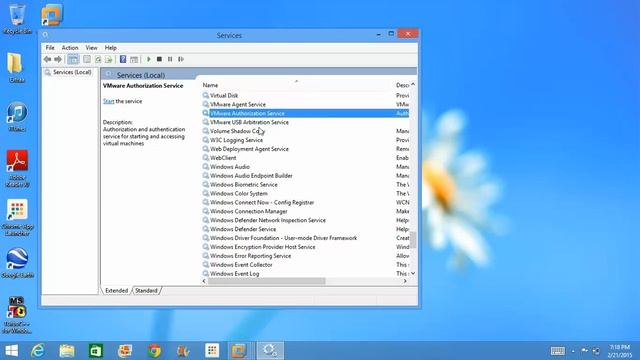
Task: Click the Stop Service square icon
Action: point(159,59)
